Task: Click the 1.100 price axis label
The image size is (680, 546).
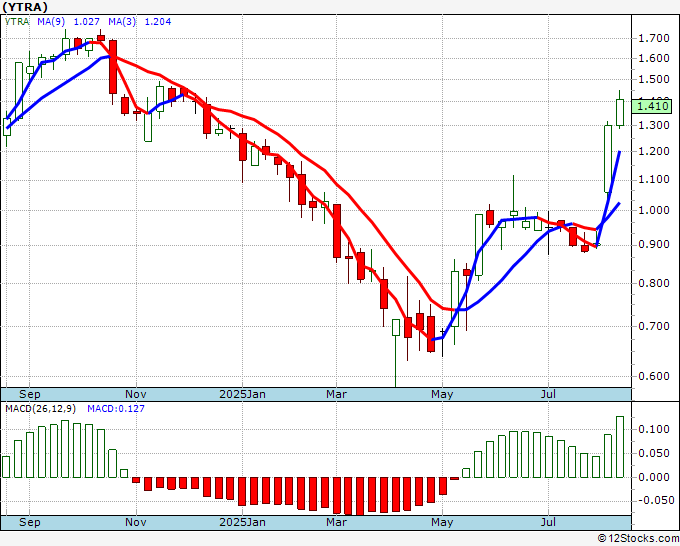Action: click(x=654, y=180)
